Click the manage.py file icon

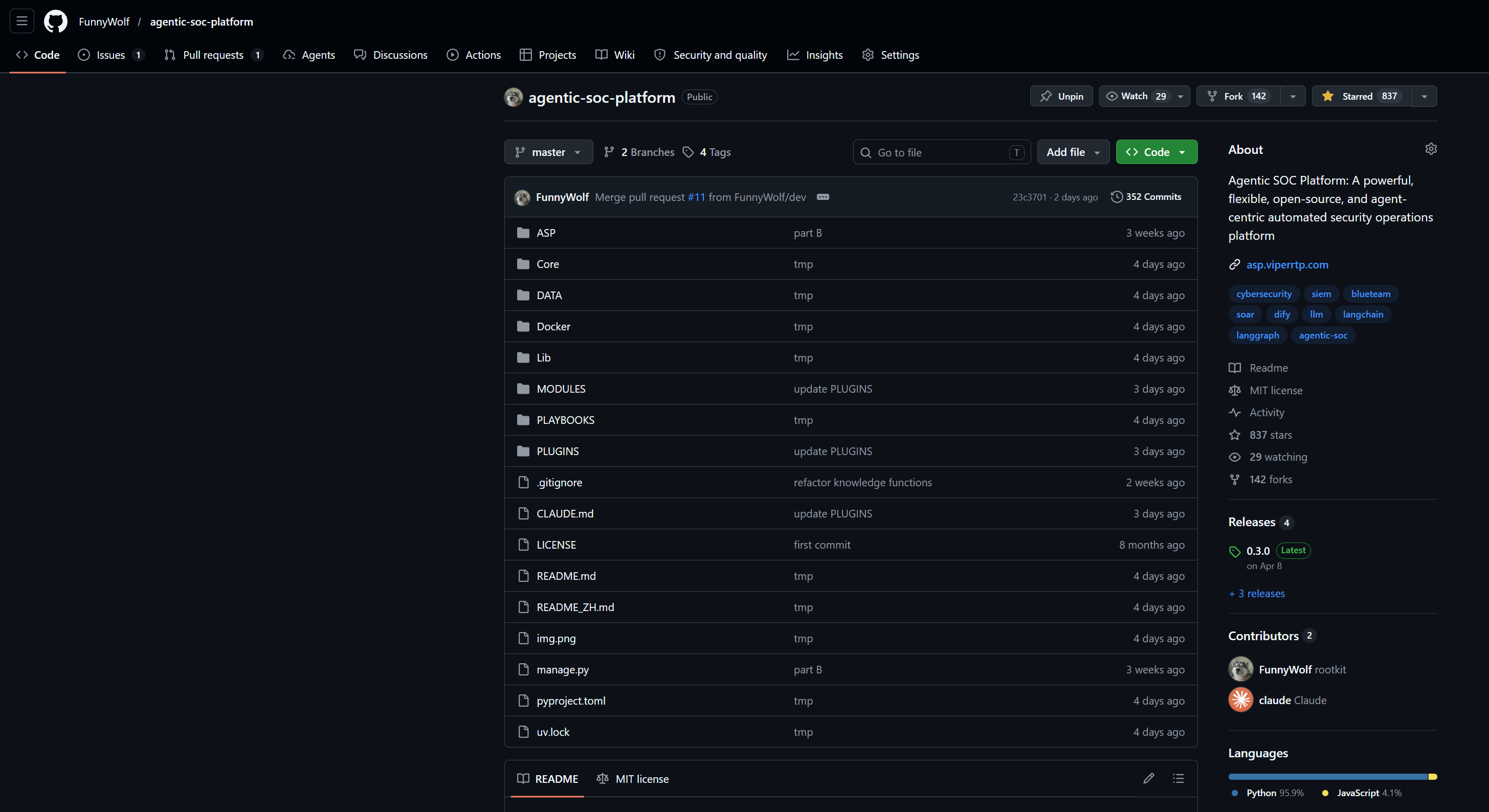coord(523,669)
